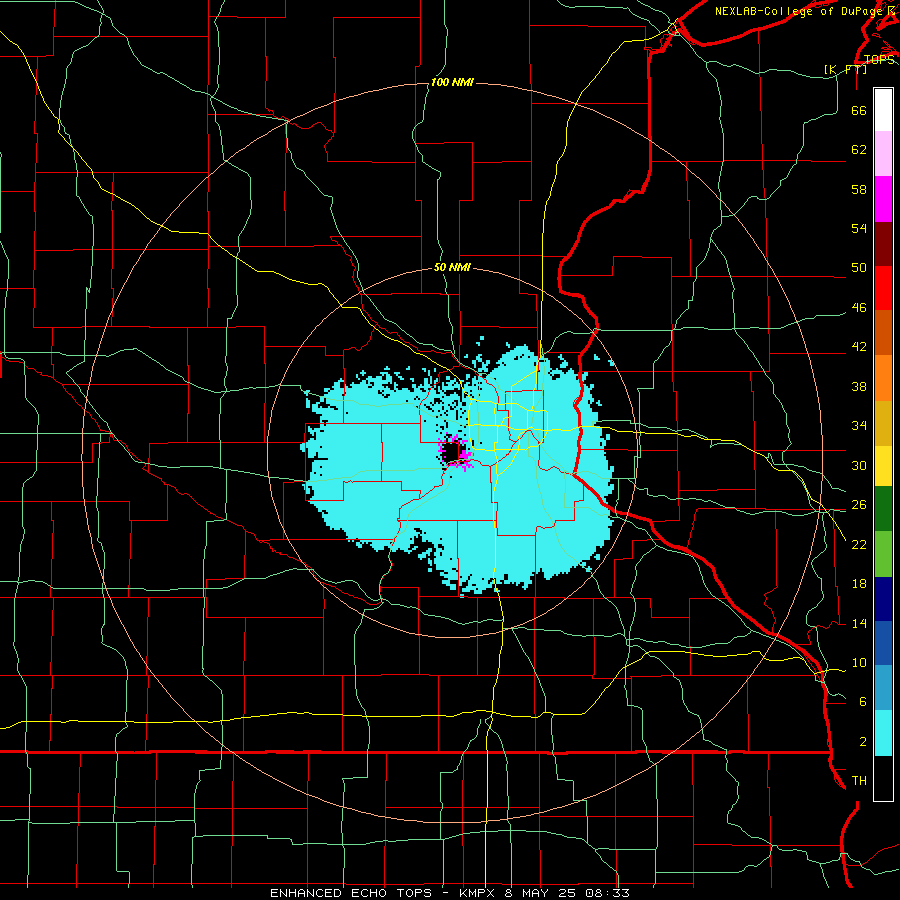Click the bright yellow legend swatch
Screen dimensions: 900x900
coord(883,466)
